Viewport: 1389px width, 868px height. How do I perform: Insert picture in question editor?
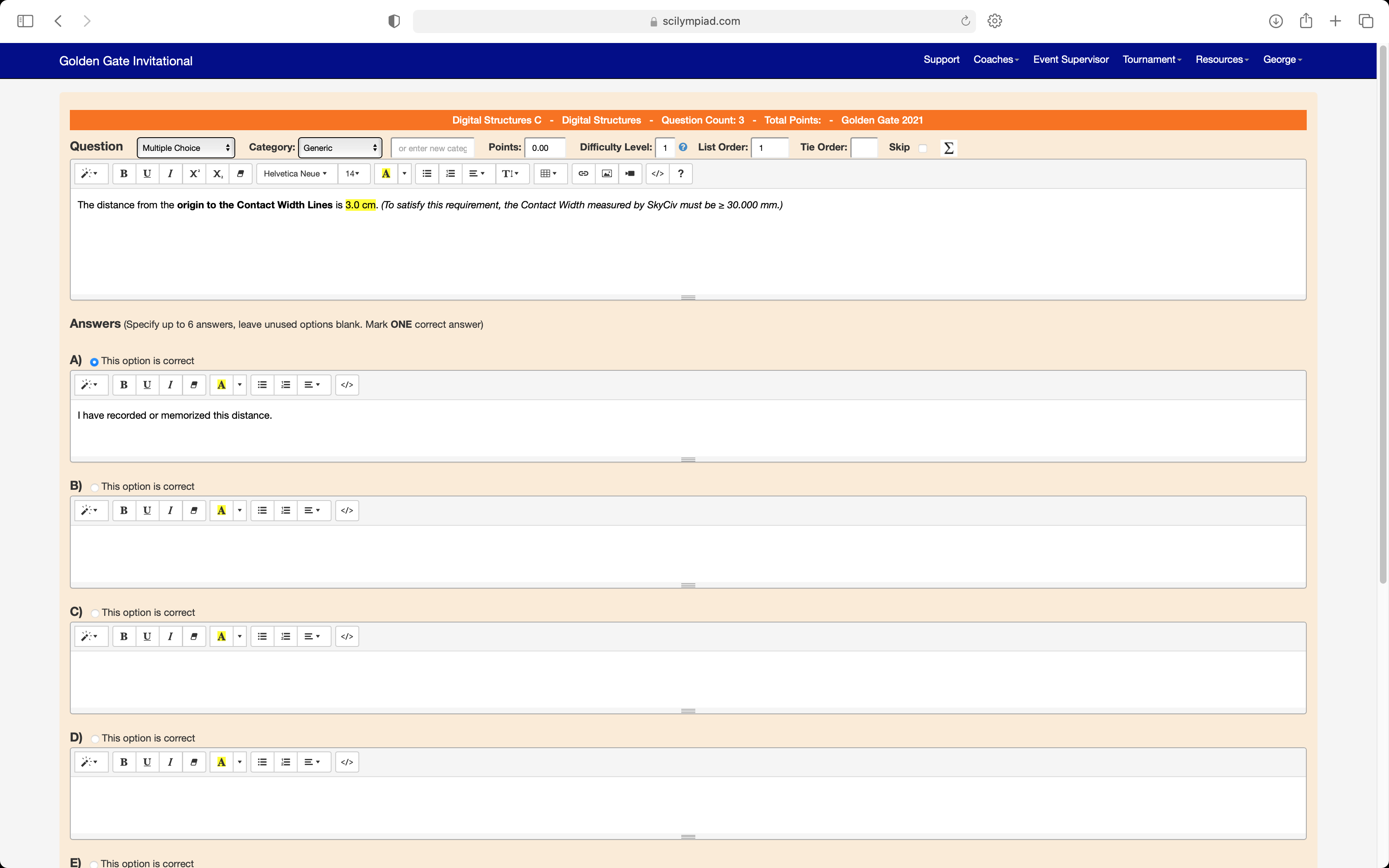(607, 173)
